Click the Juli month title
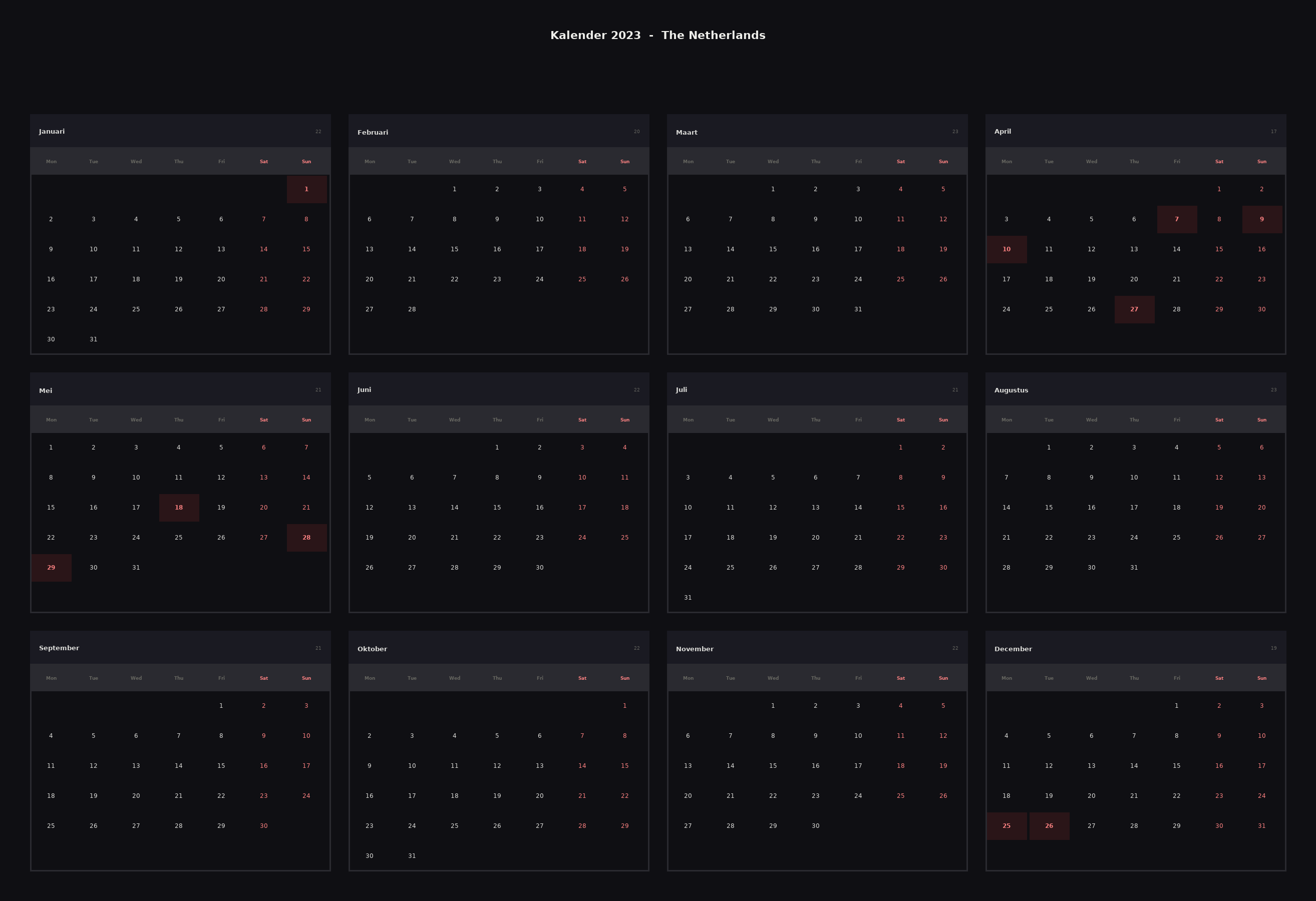 point(681,389)
